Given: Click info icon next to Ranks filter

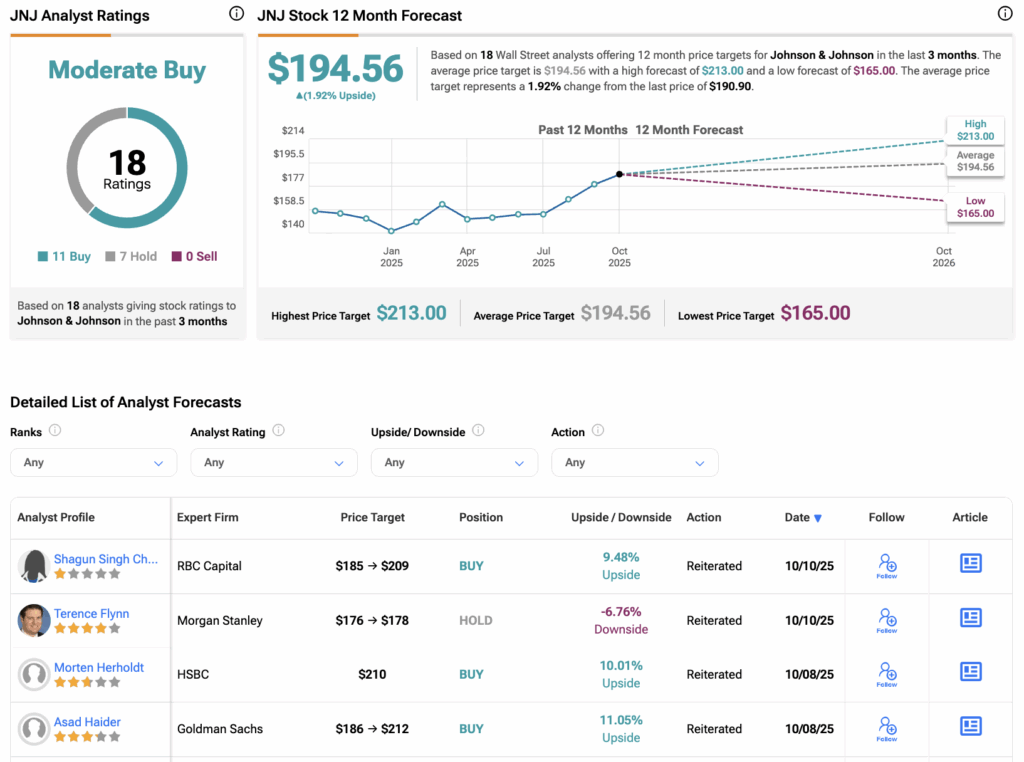Looking at the screenshot, I should click(55, 431).
